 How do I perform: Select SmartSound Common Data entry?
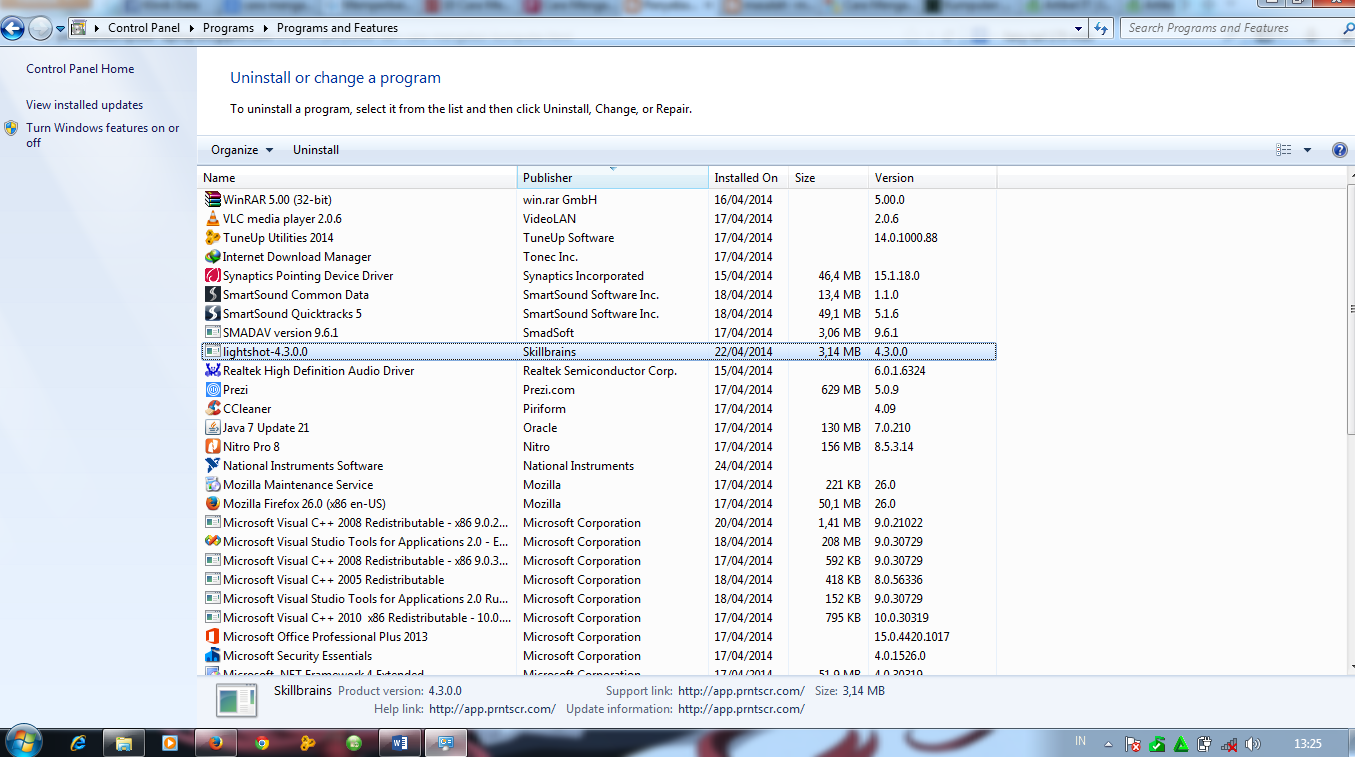[x=598, y=295]
